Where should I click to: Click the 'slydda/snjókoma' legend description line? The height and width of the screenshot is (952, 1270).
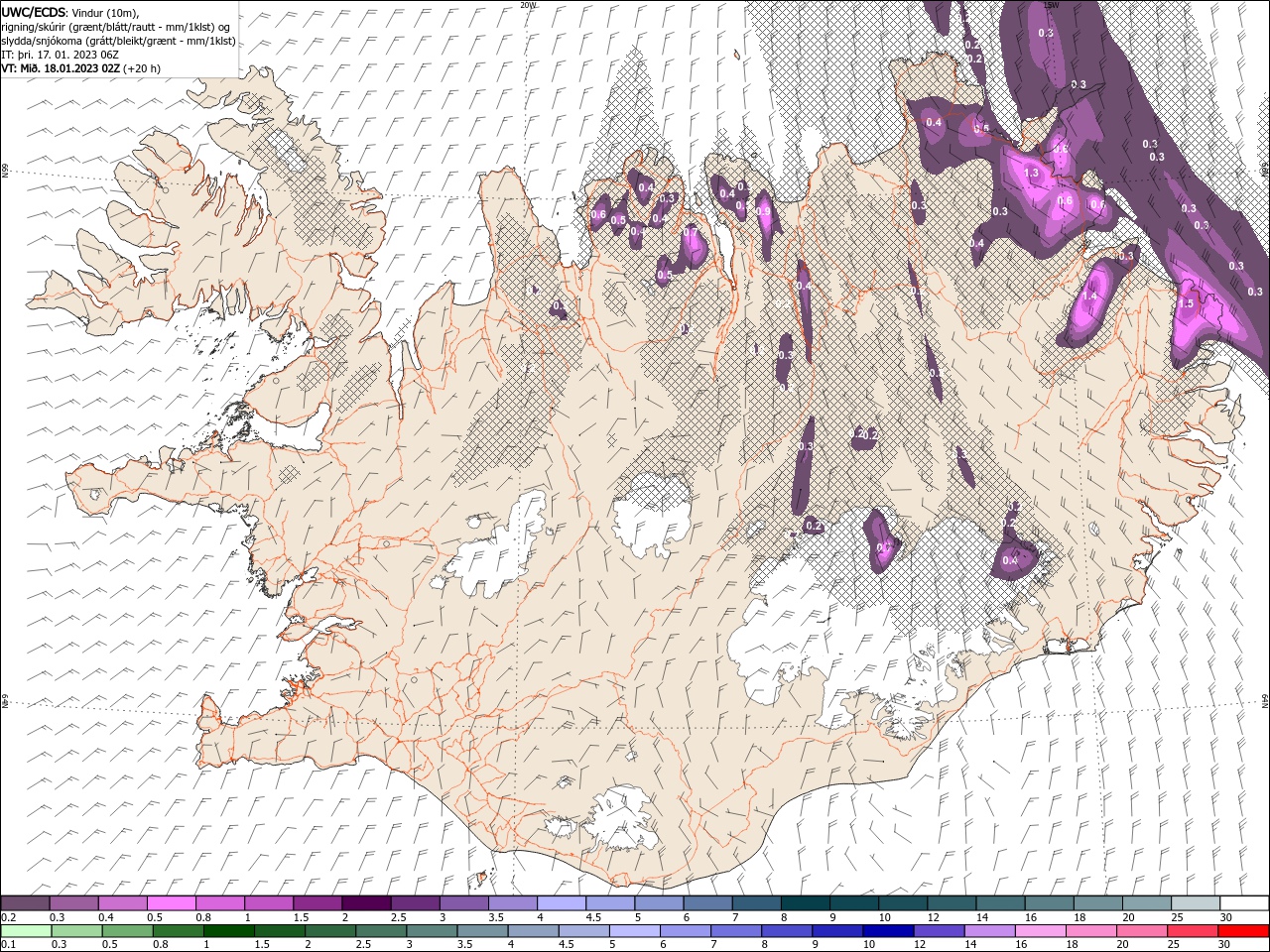[119, 41]
